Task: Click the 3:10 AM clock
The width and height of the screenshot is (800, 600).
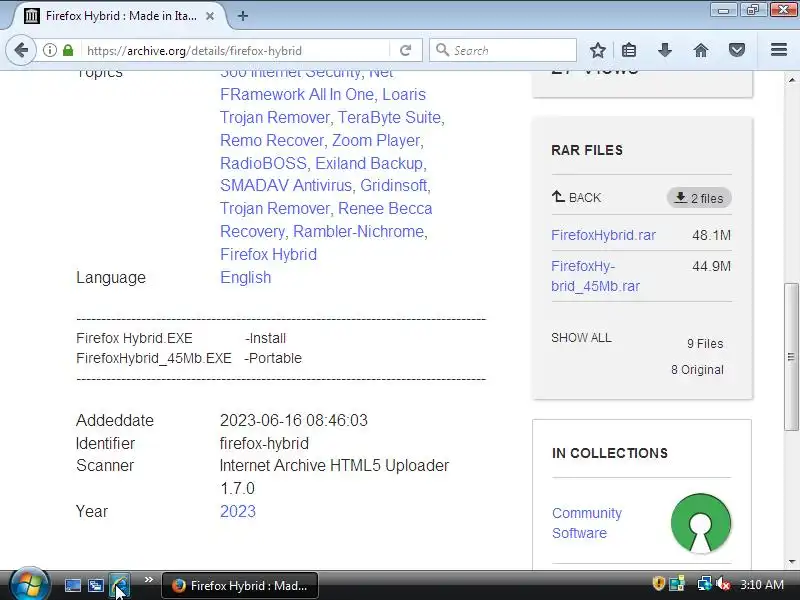Action: (761, 585)
